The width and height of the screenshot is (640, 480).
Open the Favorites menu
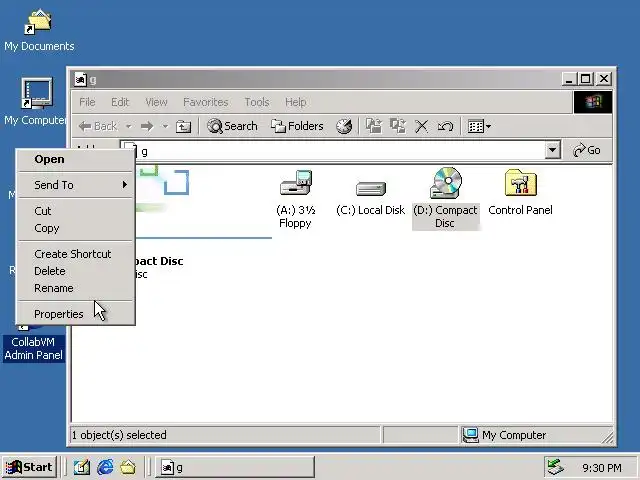click(x=206, y=102)
